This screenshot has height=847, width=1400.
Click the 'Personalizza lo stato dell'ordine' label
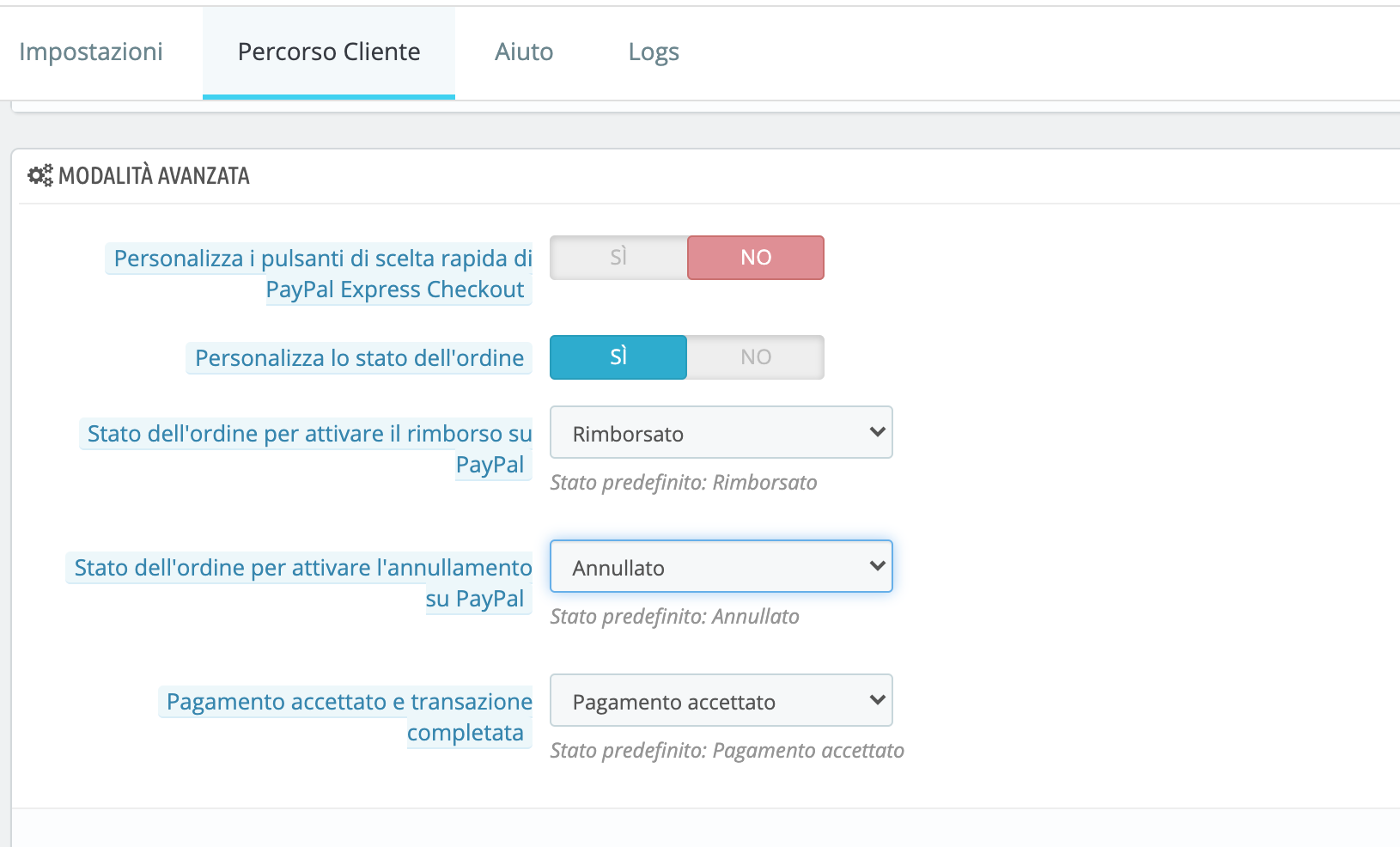pos(359,358)
